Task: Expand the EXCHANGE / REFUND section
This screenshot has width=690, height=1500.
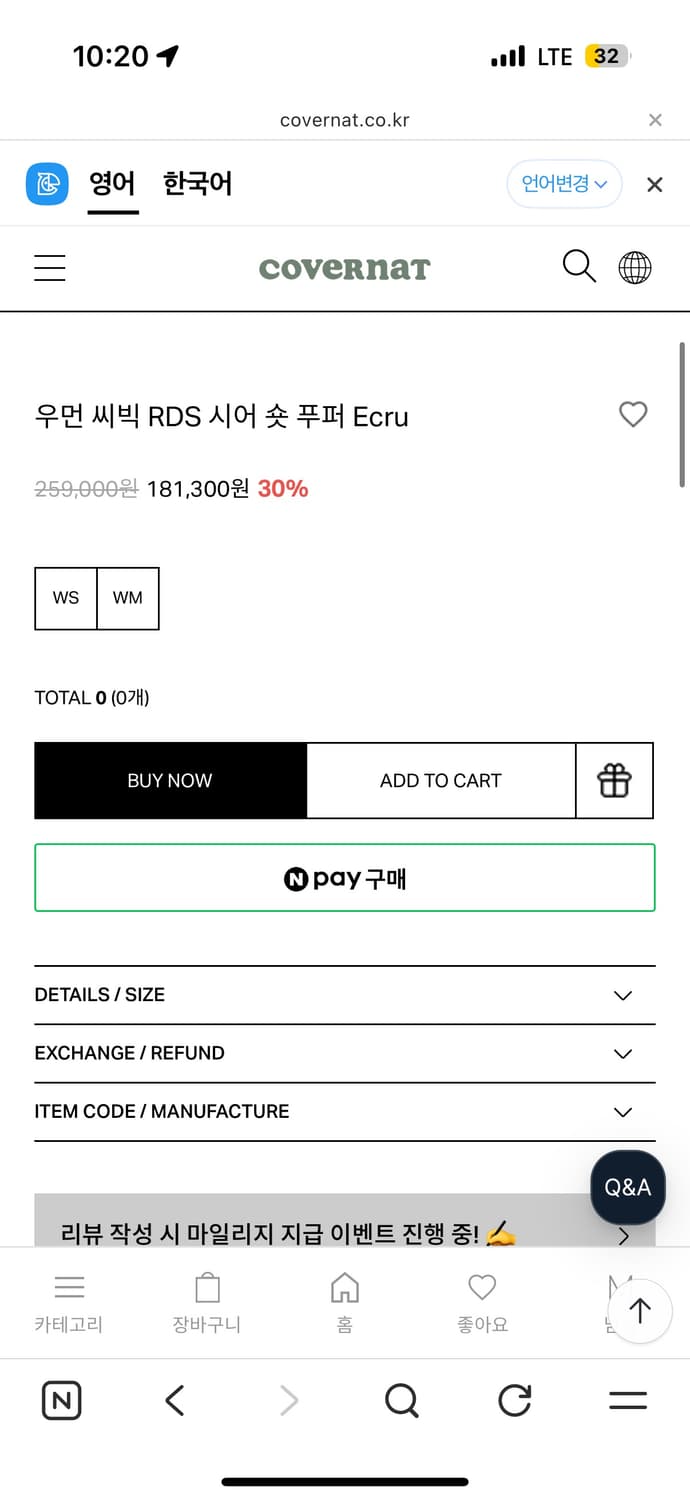Action: (344, 1053)
